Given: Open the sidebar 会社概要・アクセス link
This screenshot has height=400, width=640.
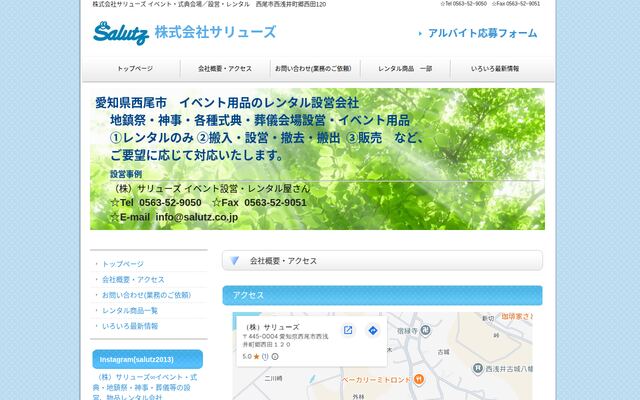Looking at the screenshot, I should (133, 280).
